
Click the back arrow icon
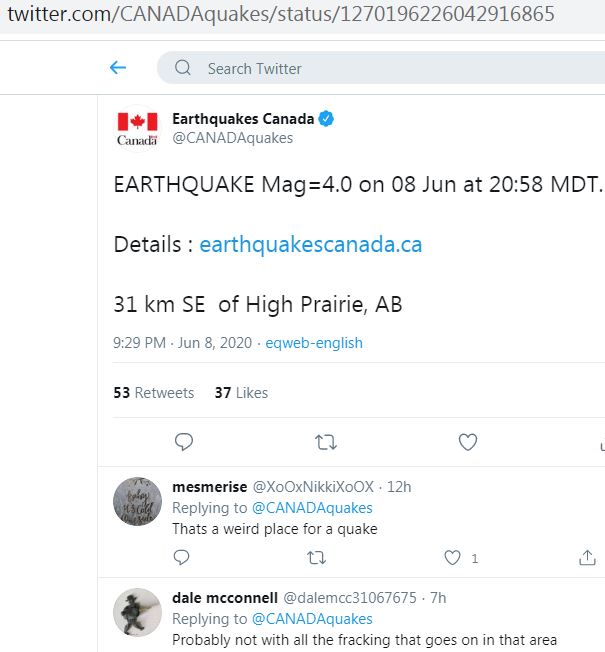click(x=118, y=68)
